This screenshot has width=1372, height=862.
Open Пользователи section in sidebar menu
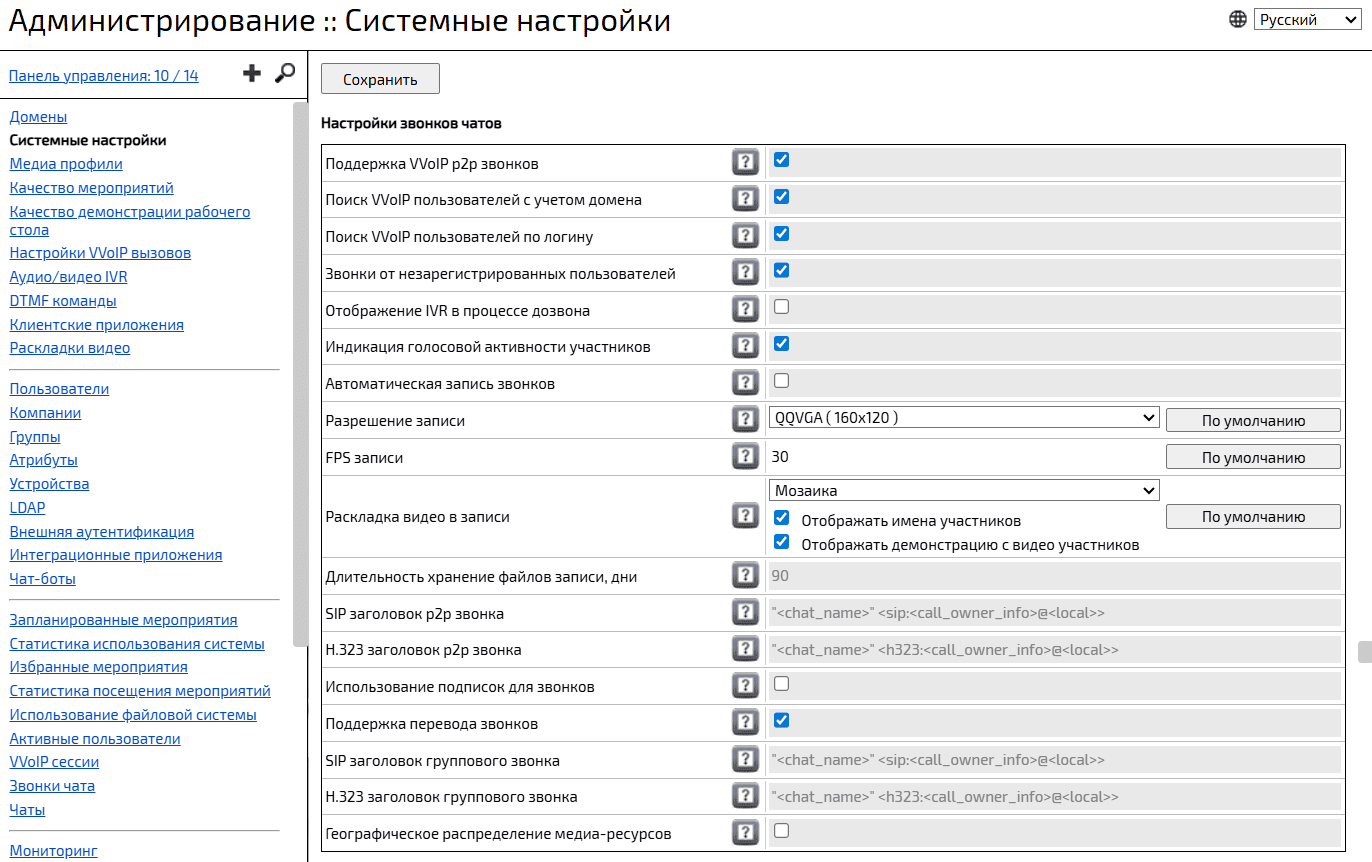point(59,389)
